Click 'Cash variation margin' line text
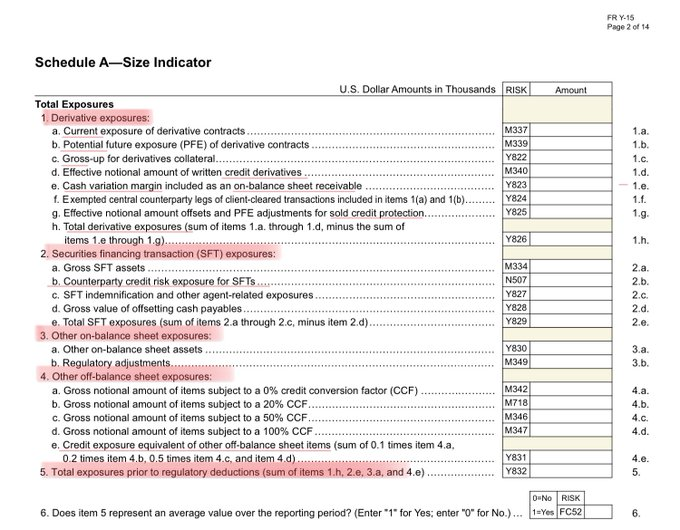 212,186
